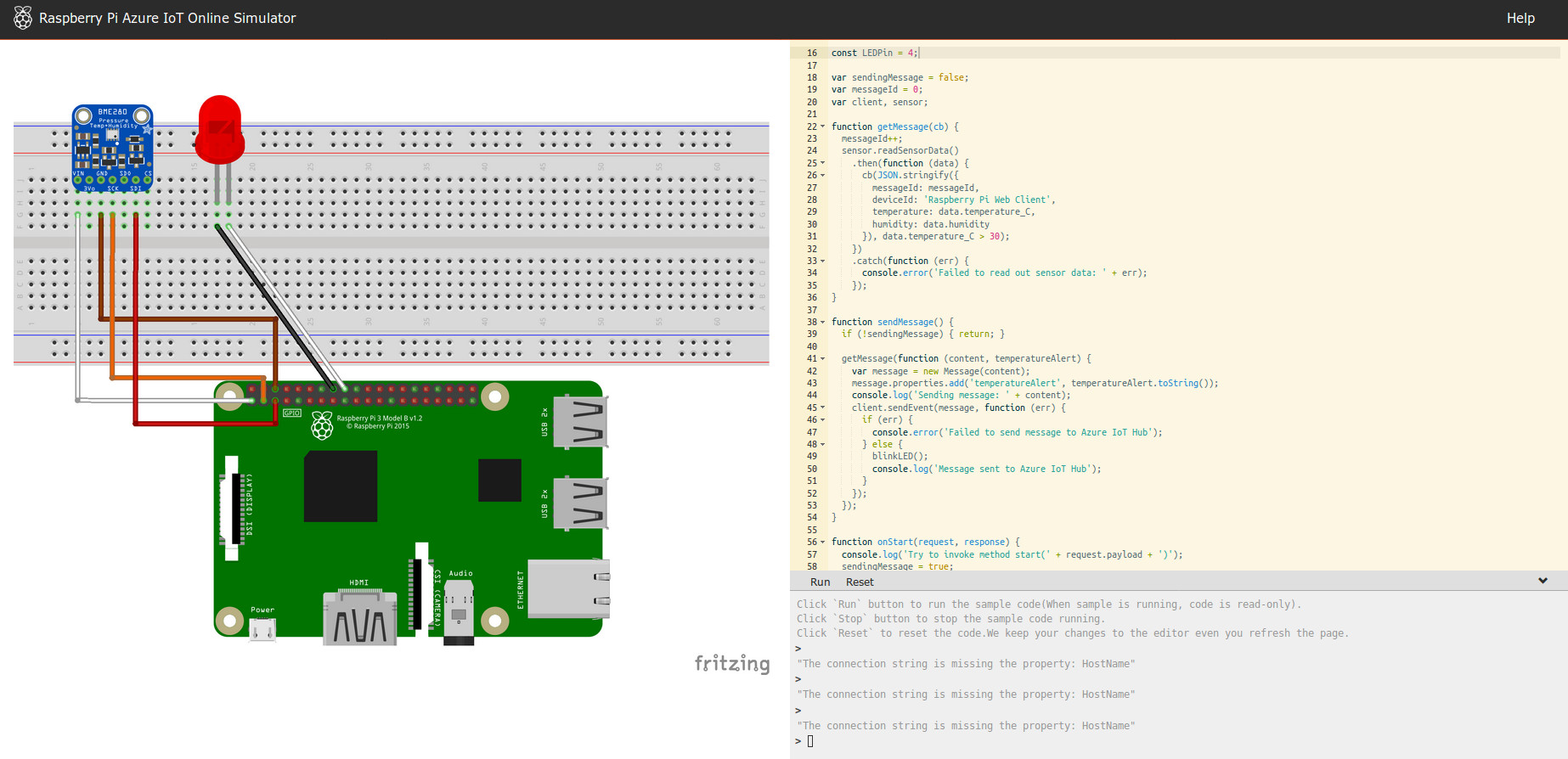The image size is (1568, 759).
Task: Click 'sensor.readSensorData()' on line 24
Action: (x=900, y=150)
